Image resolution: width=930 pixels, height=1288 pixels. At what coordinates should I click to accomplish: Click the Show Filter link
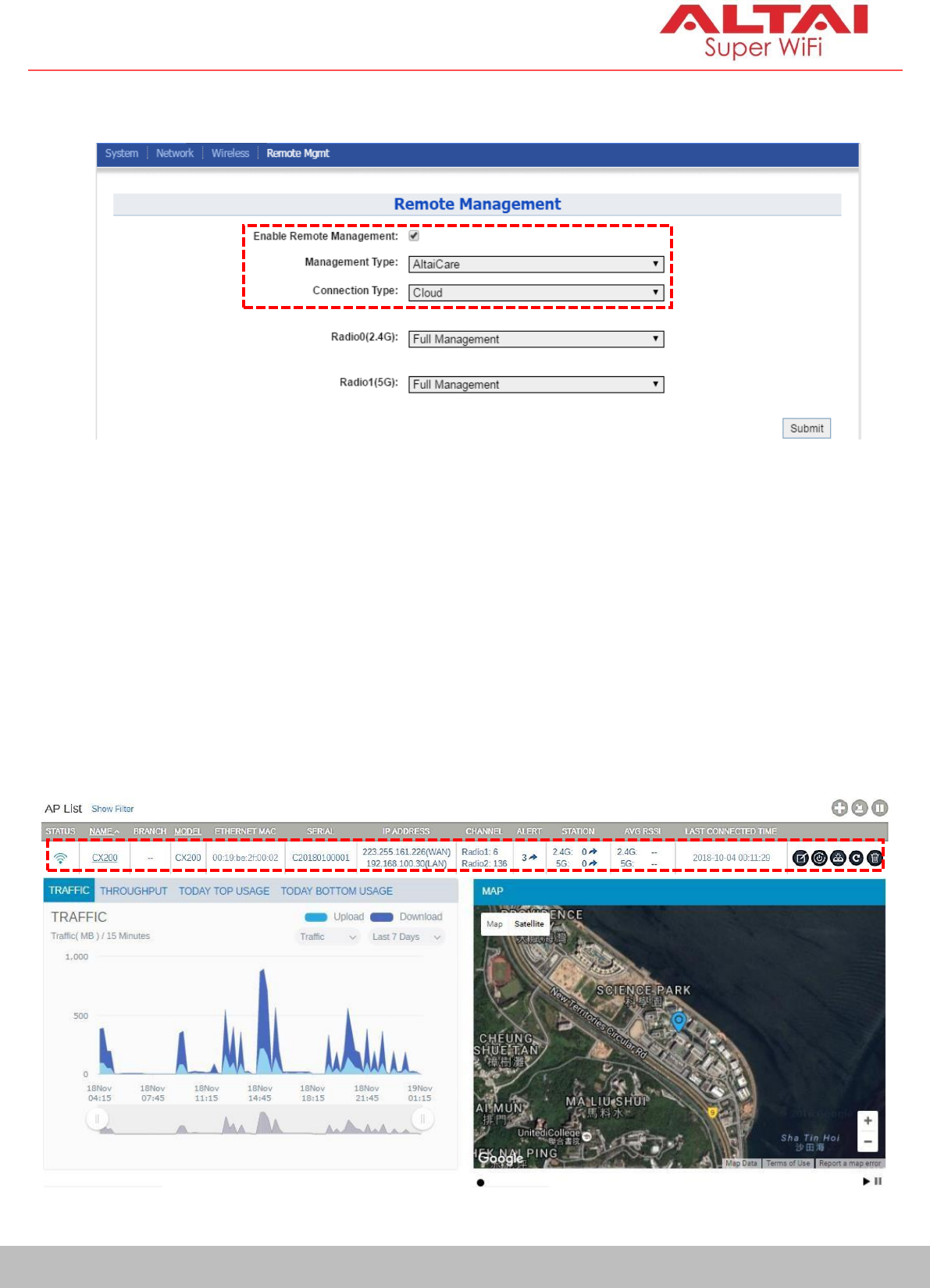tap(112, 809)
